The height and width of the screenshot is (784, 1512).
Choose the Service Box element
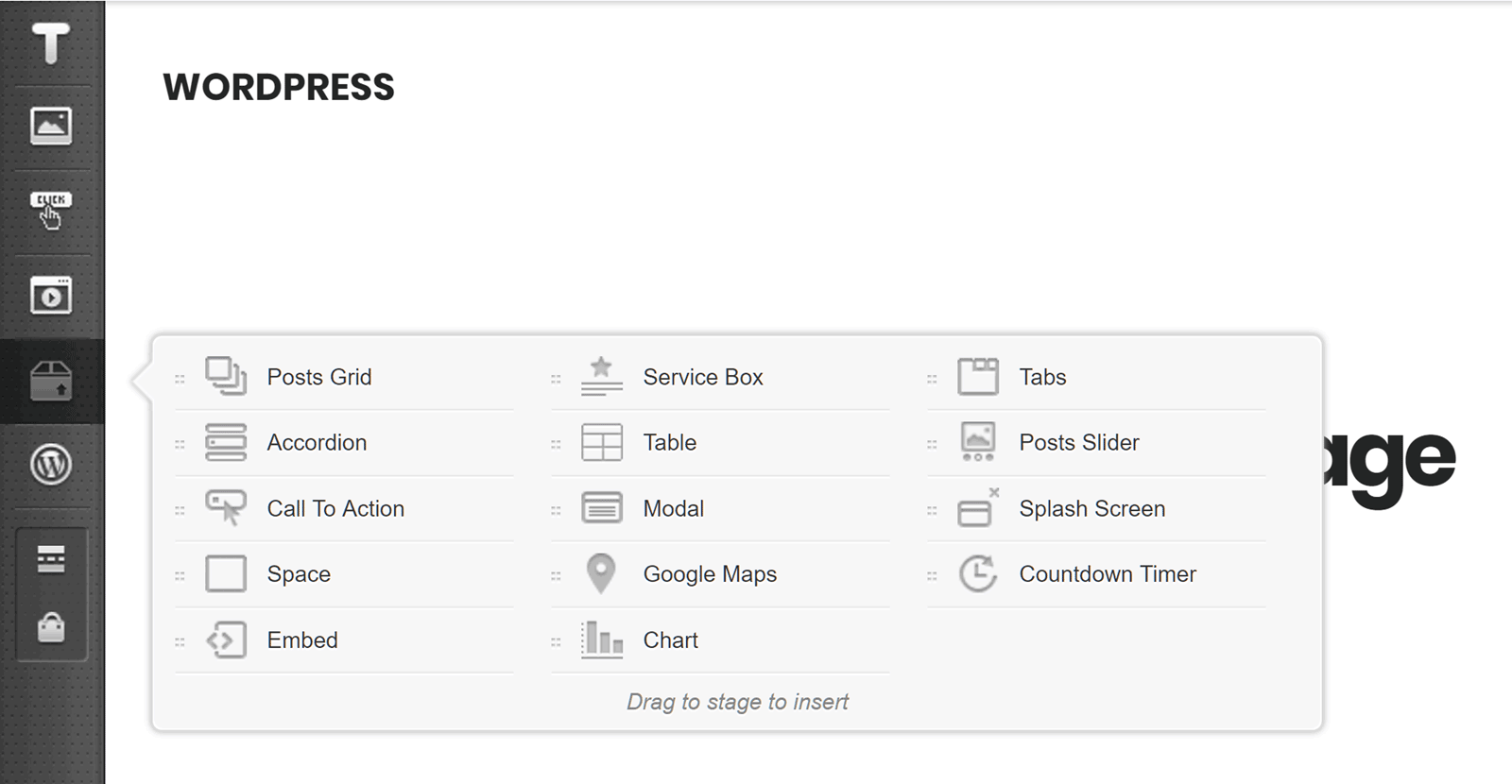702,377
